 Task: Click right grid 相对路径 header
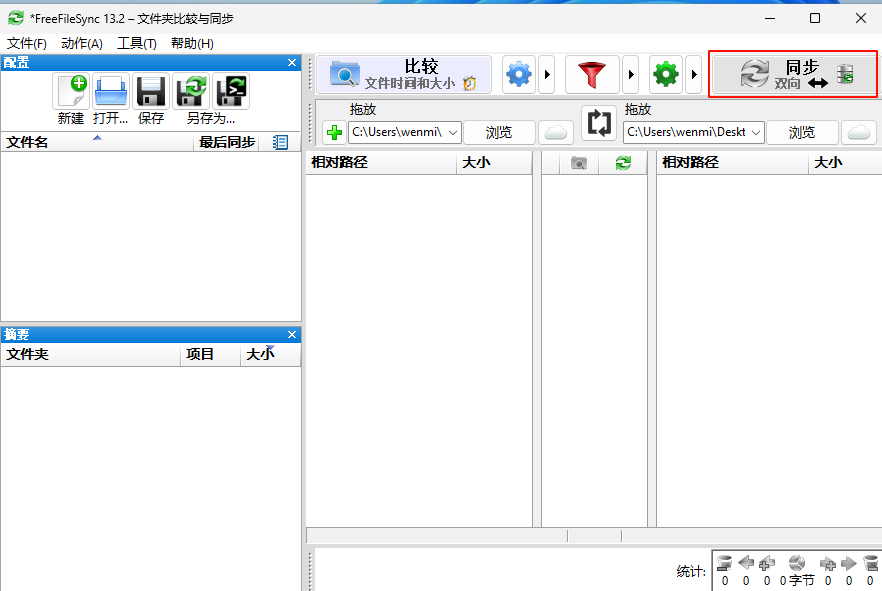click(x=732, y=163)
